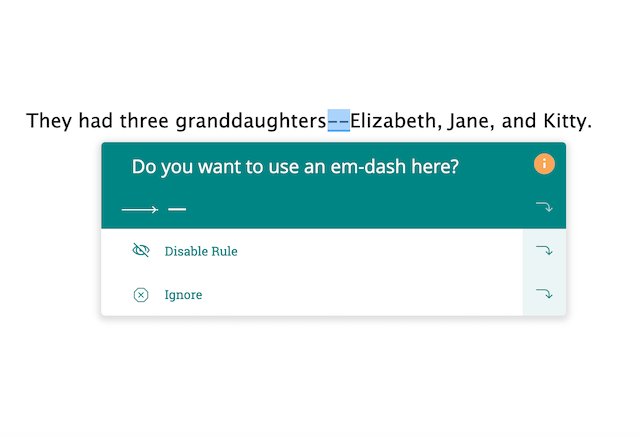Click the curved arrow in the em-dash suggestion row

tap(544, 207)
